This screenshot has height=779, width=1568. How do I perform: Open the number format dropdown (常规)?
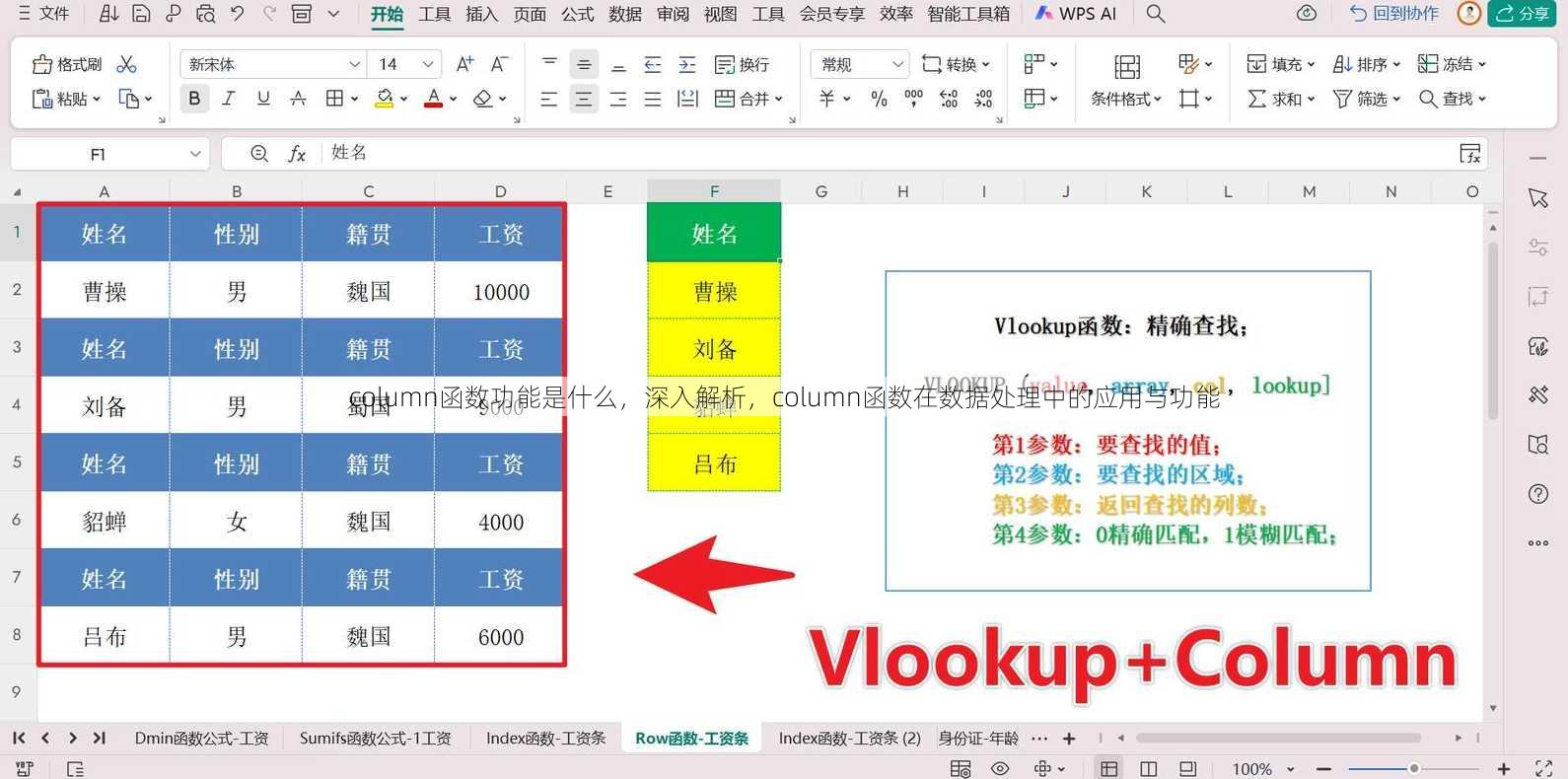[897, 64]
